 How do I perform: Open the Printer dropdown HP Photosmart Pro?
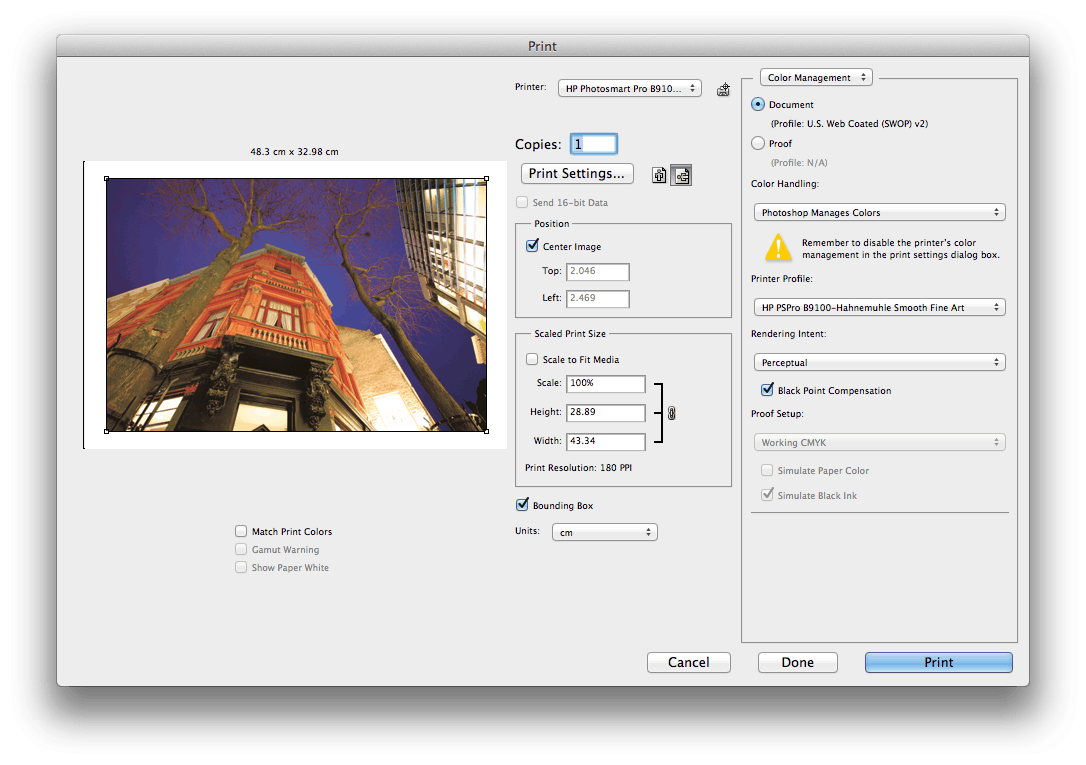click(x=630, y=89)
